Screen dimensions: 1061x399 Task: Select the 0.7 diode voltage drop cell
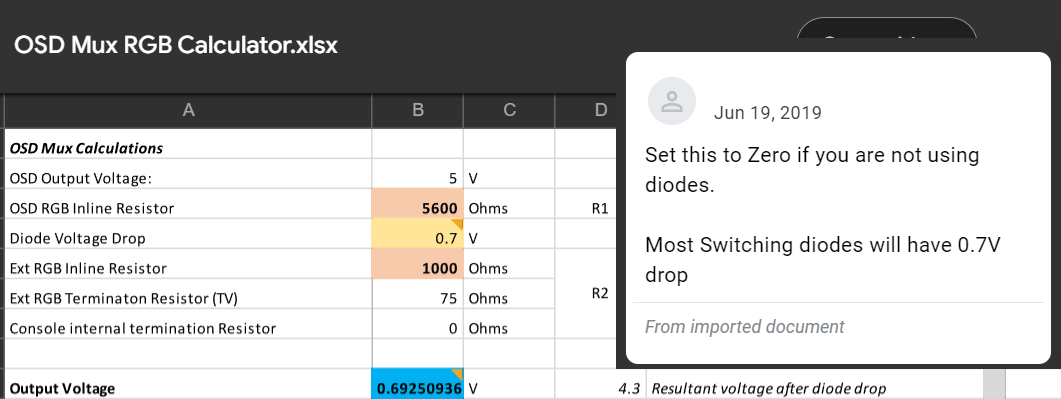[x=417, y=238]
